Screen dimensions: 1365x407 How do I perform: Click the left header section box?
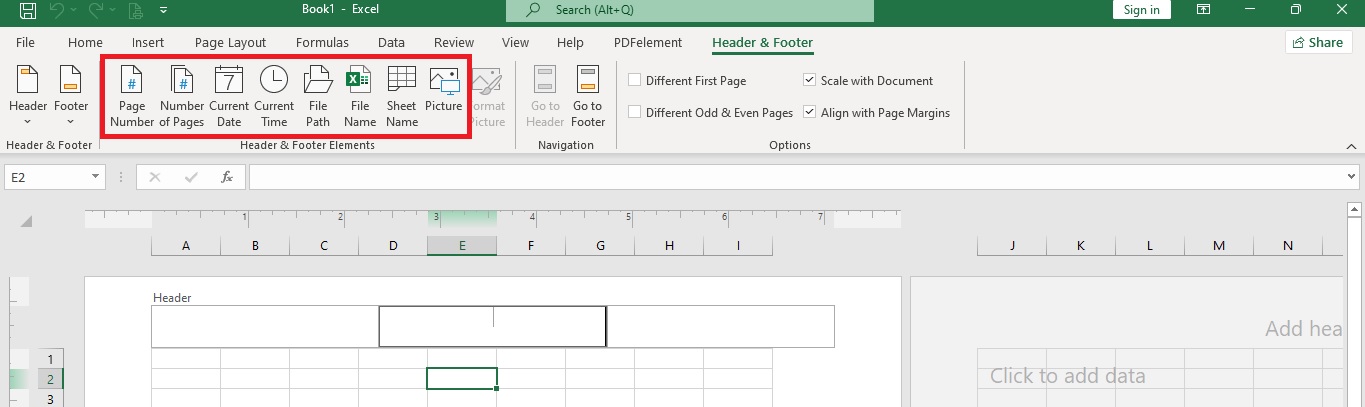tap(265, 327)
